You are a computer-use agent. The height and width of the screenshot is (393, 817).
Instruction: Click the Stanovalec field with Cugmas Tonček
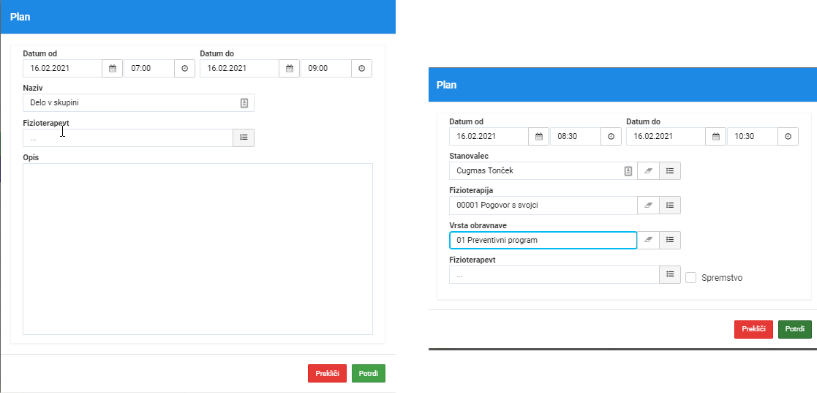(543, 170)
